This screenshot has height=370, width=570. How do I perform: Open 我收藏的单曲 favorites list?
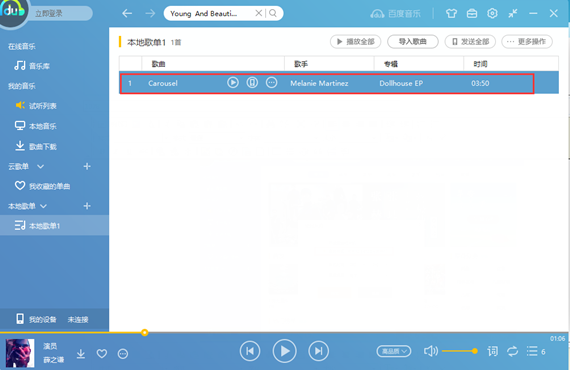click(42, 186)
